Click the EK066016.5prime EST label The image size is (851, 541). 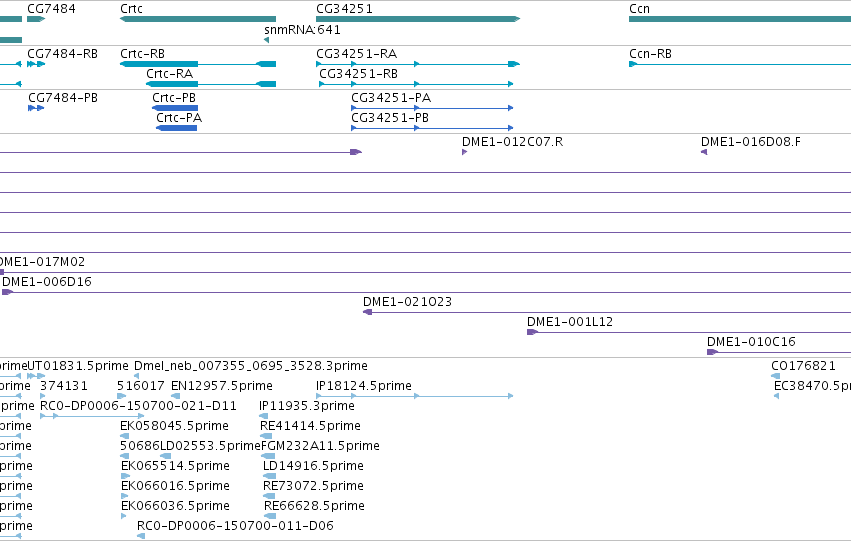tap(175, 486)
